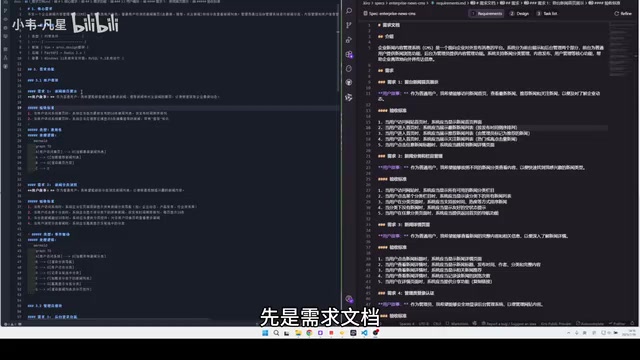
Task: Open Task View on the taskbar
Action: click(287, 333)
